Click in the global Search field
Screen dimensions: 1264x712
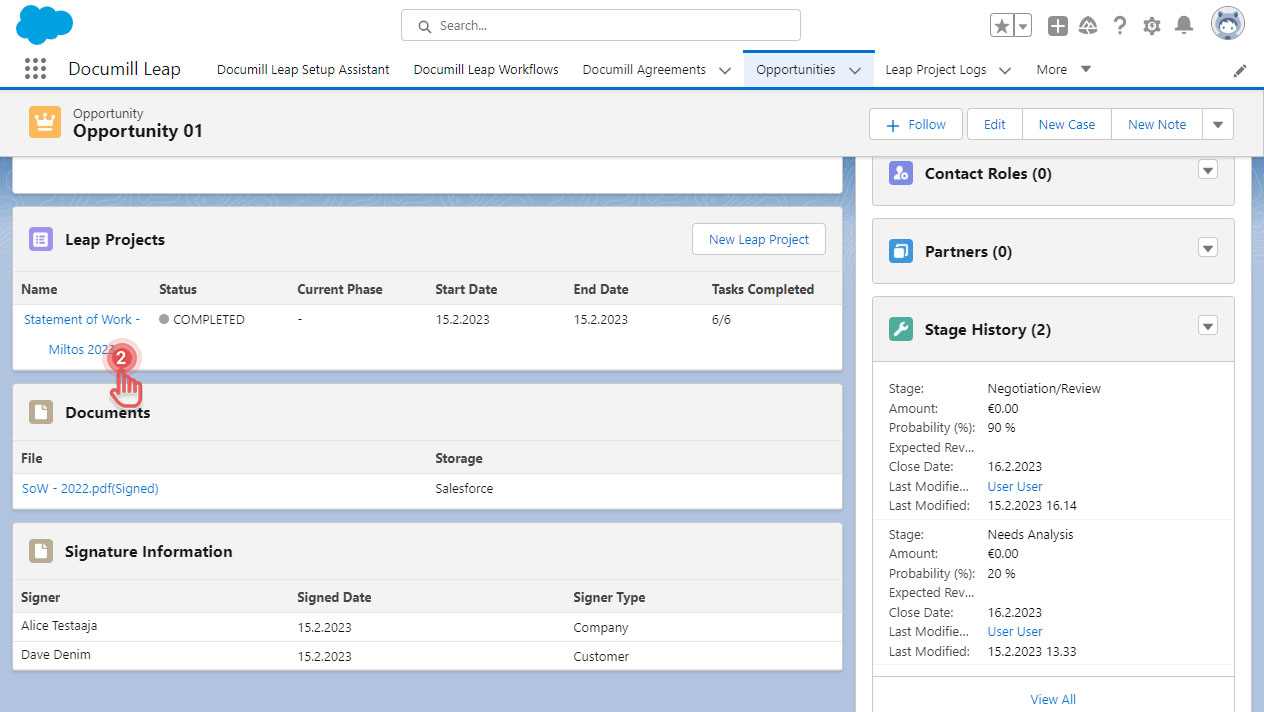(x=600, y=26)
